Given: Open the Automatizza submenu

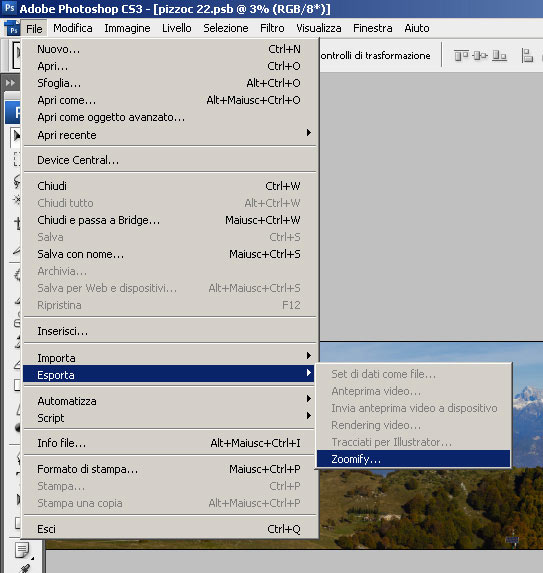Looking at the screenshot, I should coord(169,401).
